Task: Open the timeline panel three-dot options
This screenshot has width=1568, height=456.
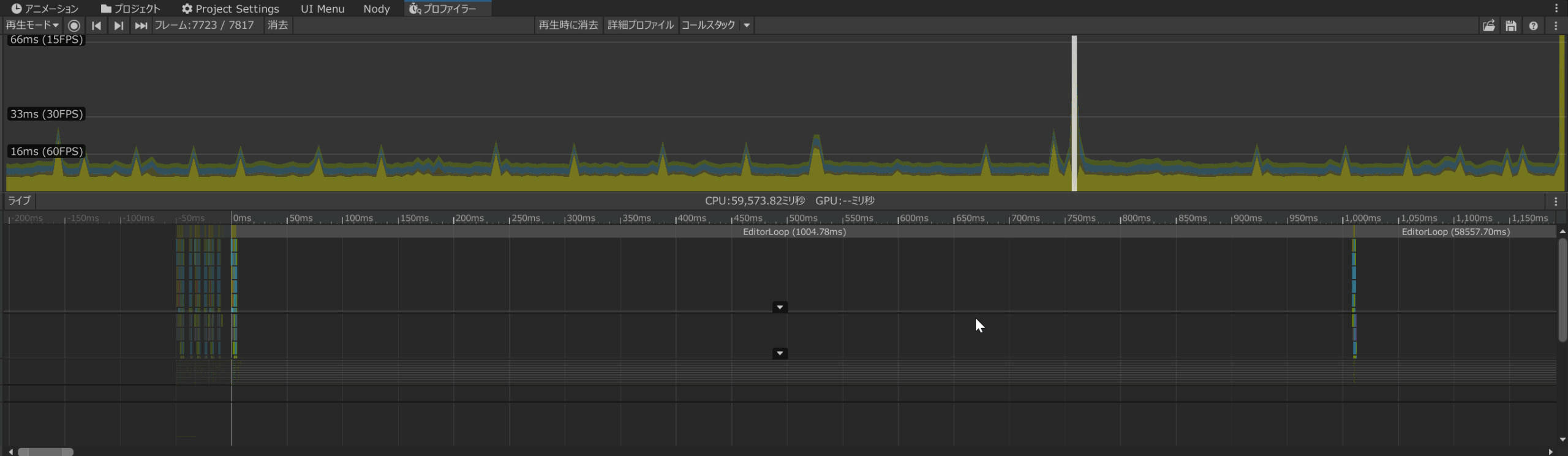Action: (x=1556, y=201)
